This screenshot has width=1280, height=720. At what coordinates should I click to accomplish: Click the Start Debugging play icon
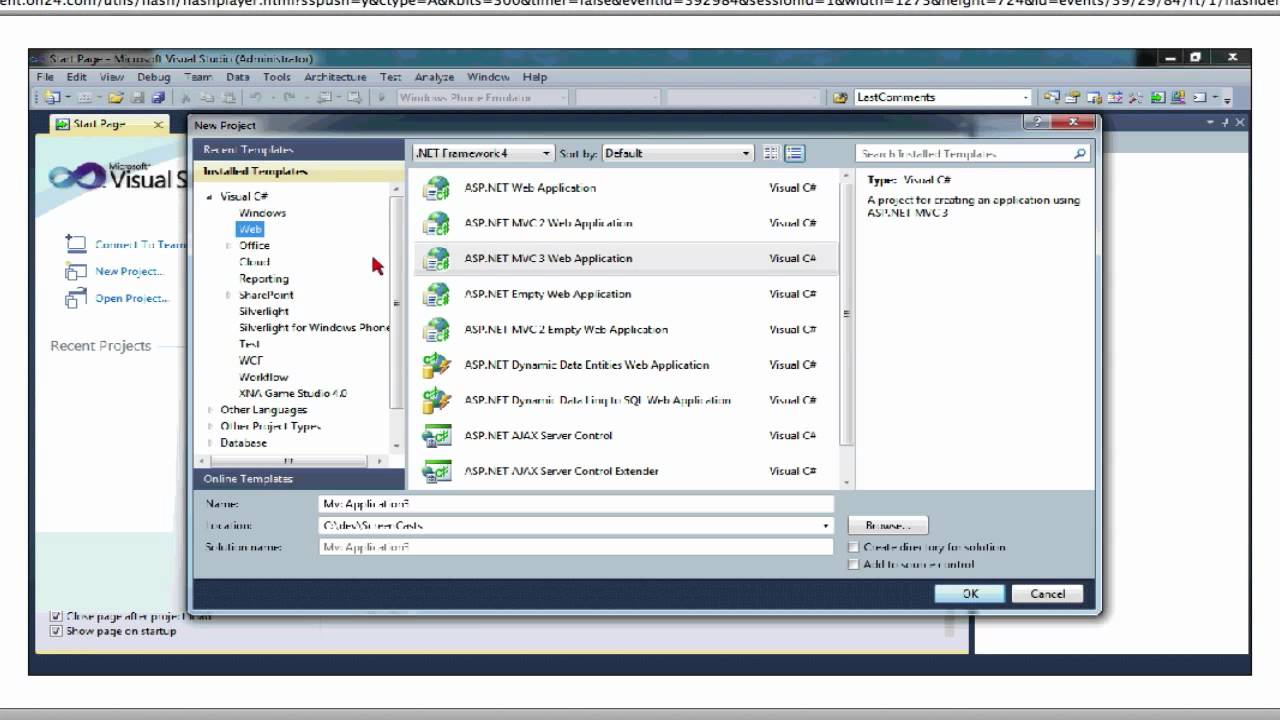(x=381, y=97)
